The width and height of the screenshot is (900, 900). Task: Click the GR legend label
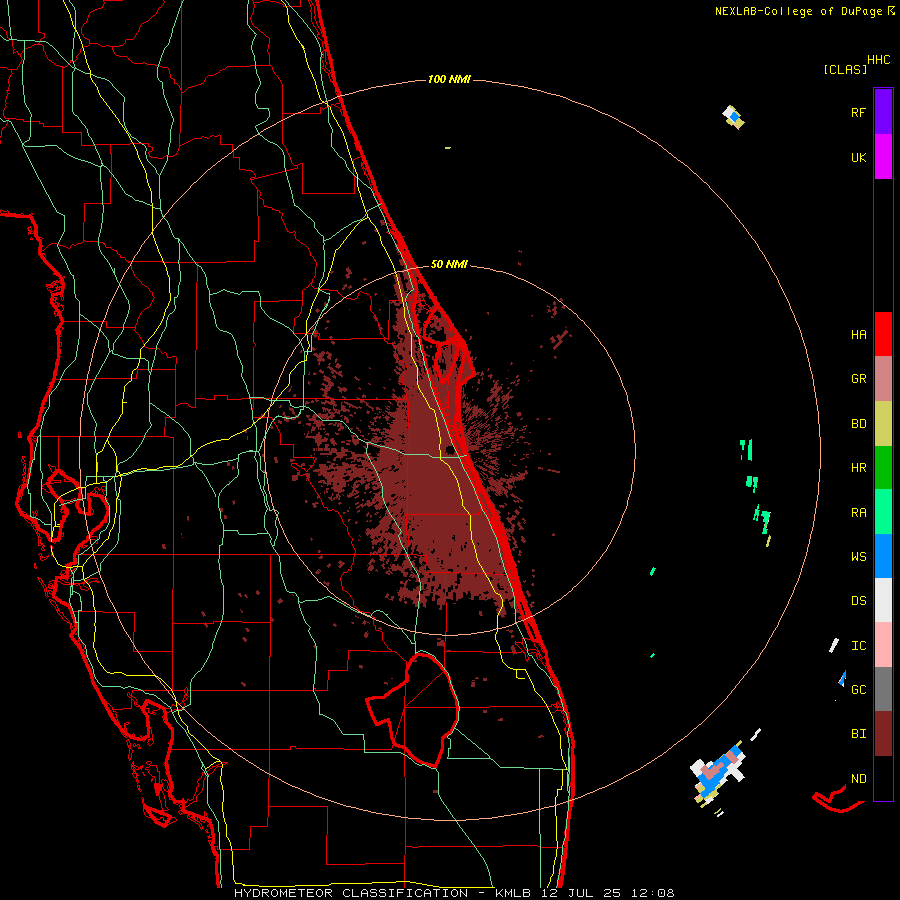858,379
